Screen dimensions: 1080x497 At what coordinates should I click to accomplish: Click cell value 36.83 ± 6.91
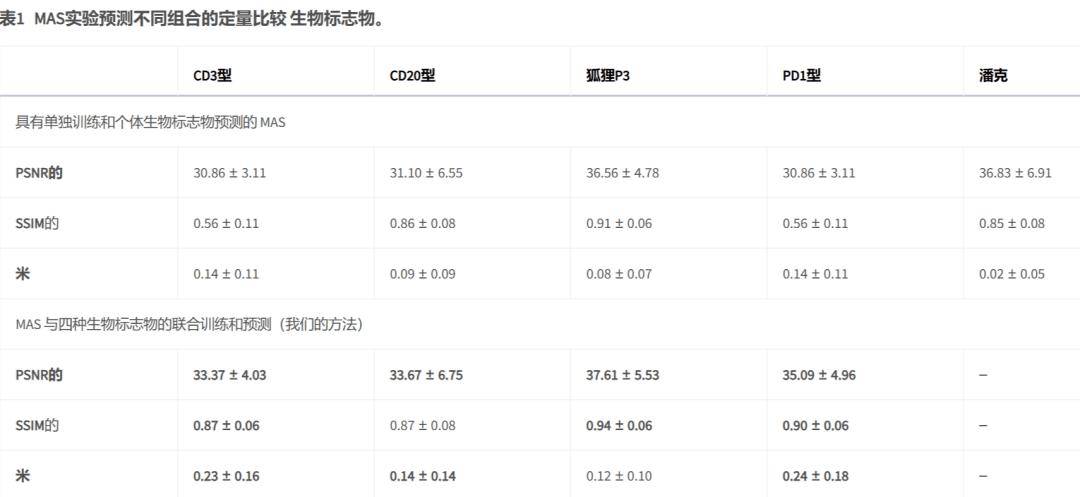(x=1015, y=173)
